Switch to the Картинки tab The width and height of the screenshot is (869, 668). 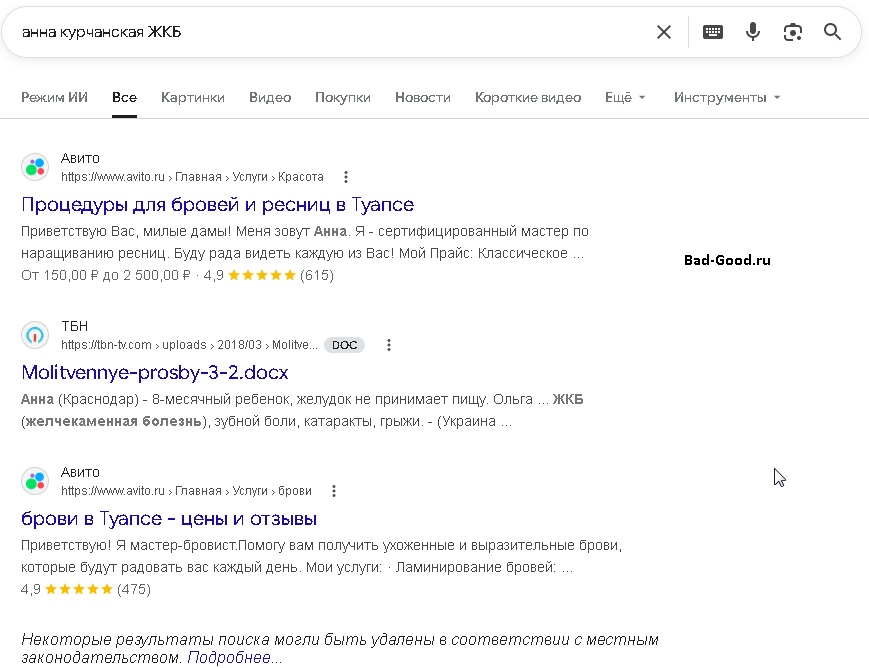point(193,97)
